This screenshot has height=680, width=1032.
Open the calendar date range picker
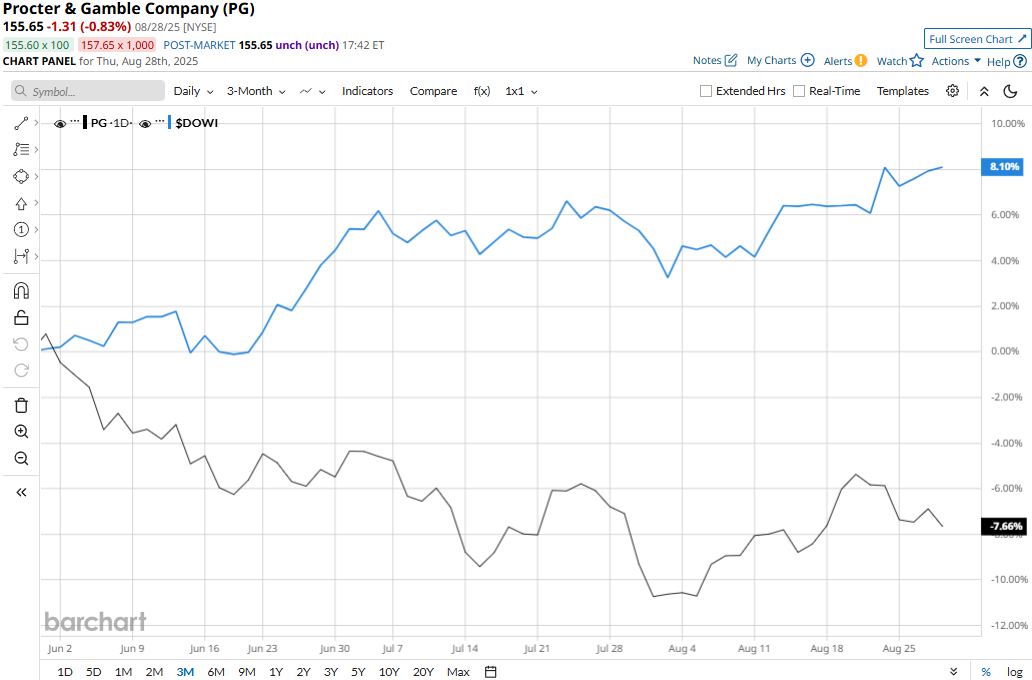click(490, 671)
